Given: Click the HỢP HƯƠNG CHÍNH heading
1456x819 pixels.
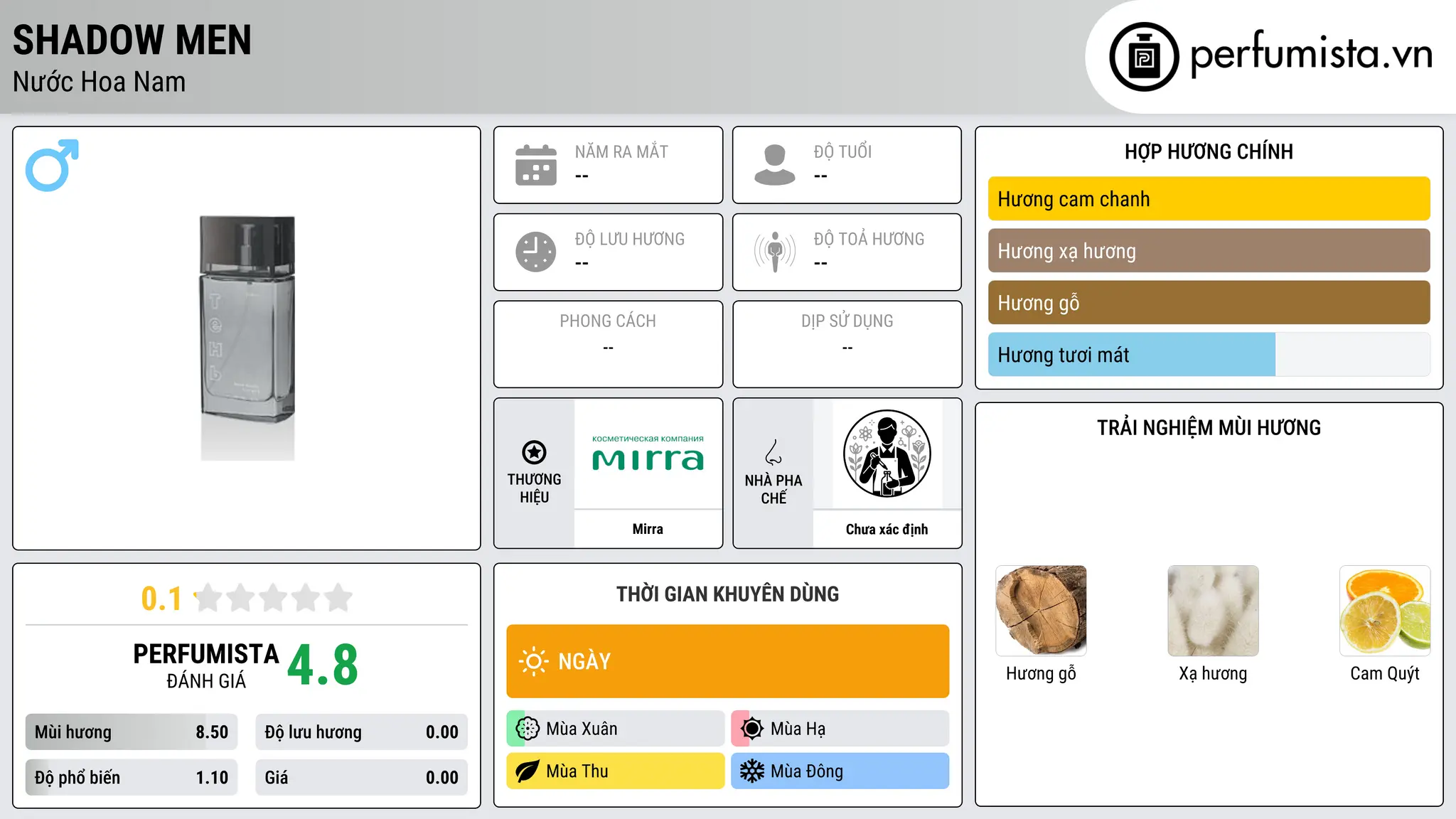Looking at the screenshot, I should click(x=1209, y=151).
